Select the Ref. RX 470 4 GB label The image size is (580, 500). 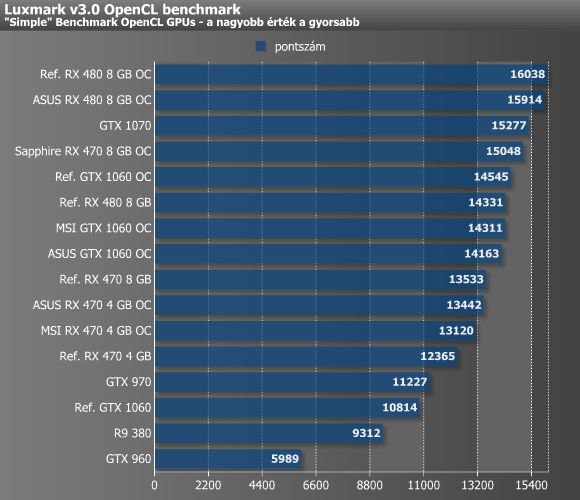[105, 356]
